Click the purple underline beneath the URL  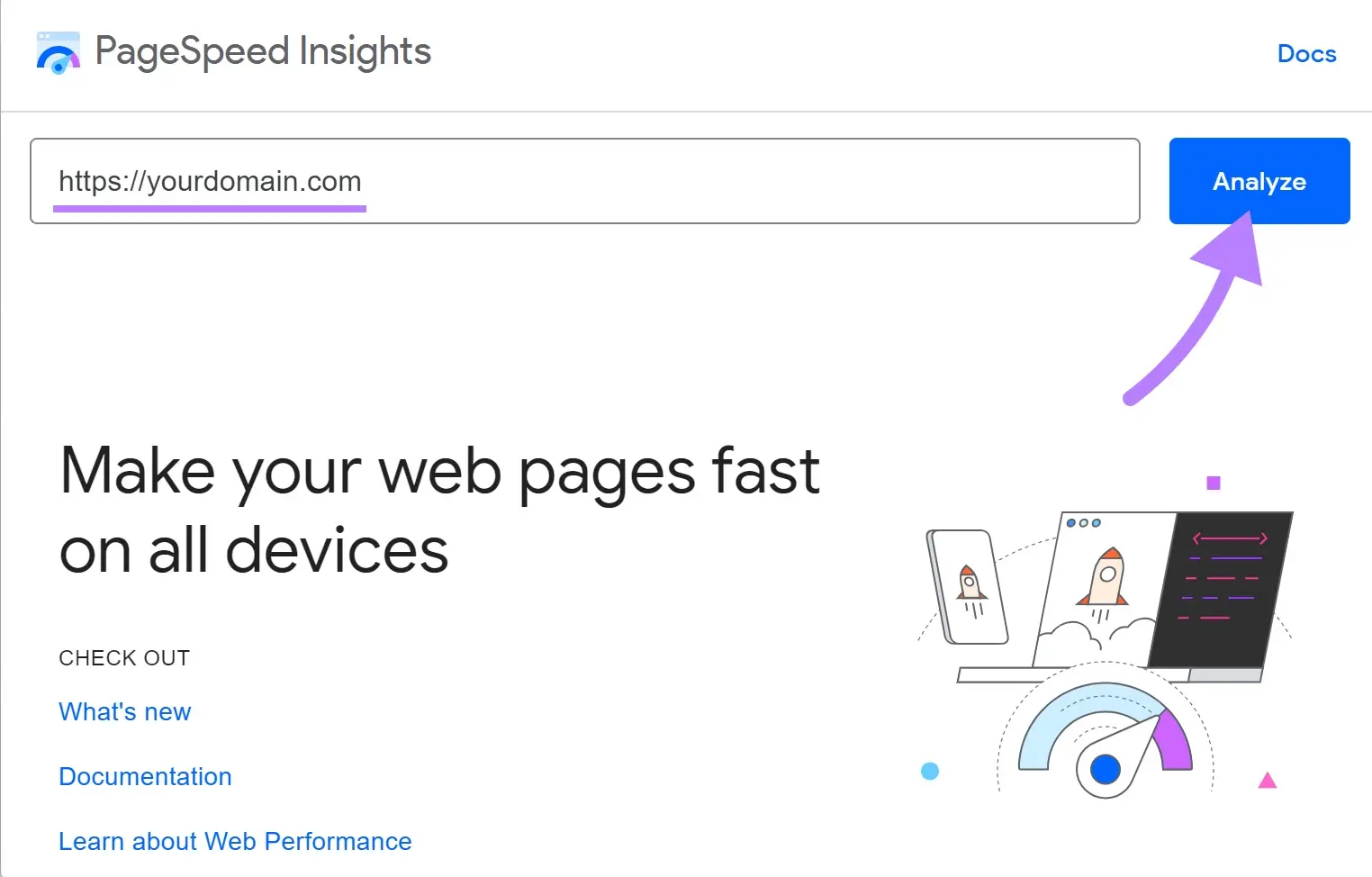pyautogui.click(x=210, y=209)
